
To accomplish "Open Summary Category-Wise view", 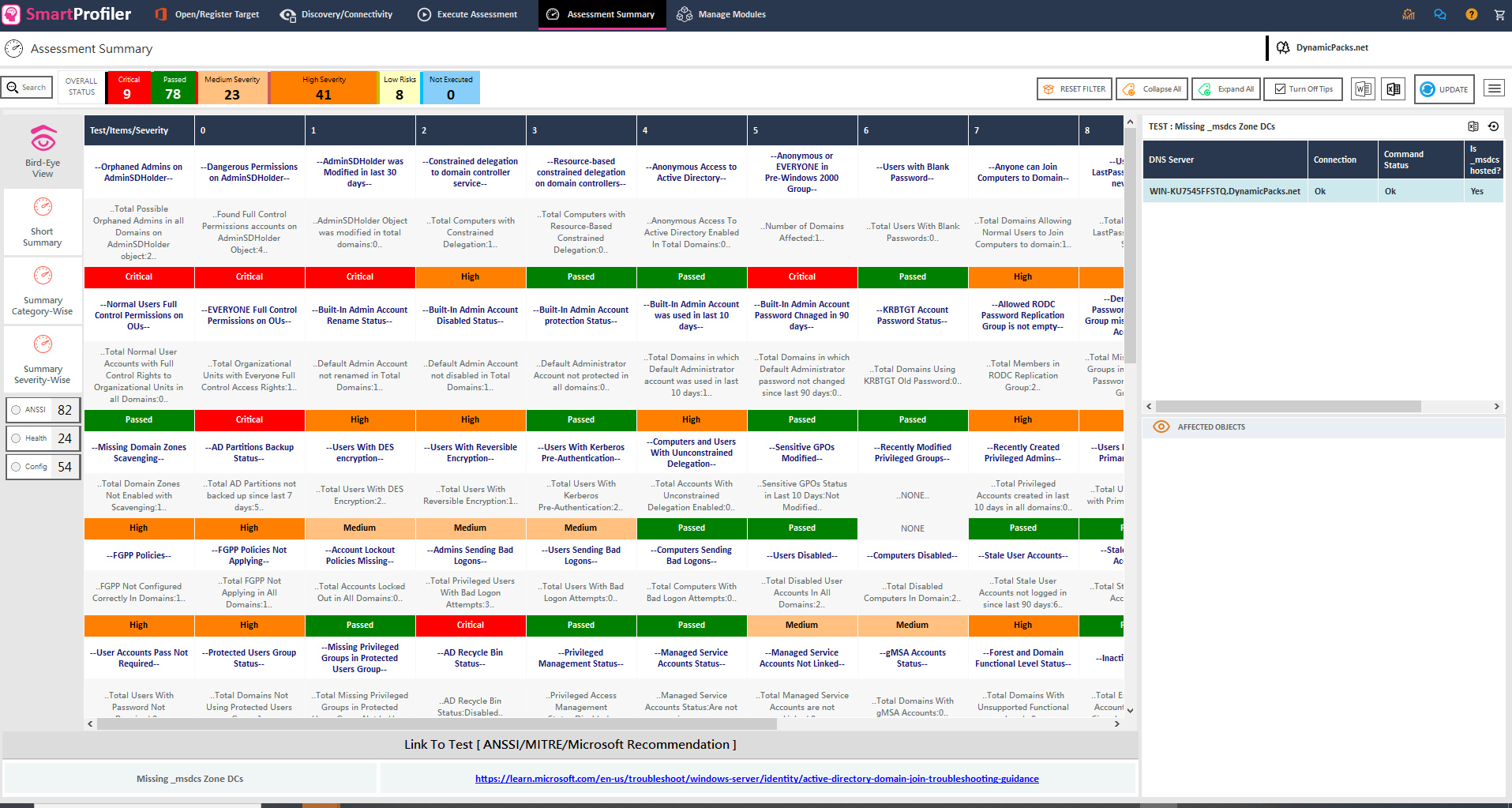I will 43,291.
